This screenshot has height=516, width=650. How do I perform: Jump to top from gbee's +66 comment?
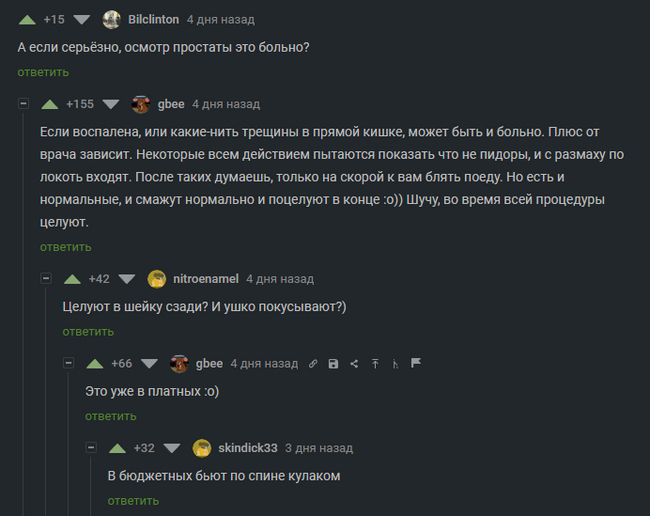(x=375, y=364)
